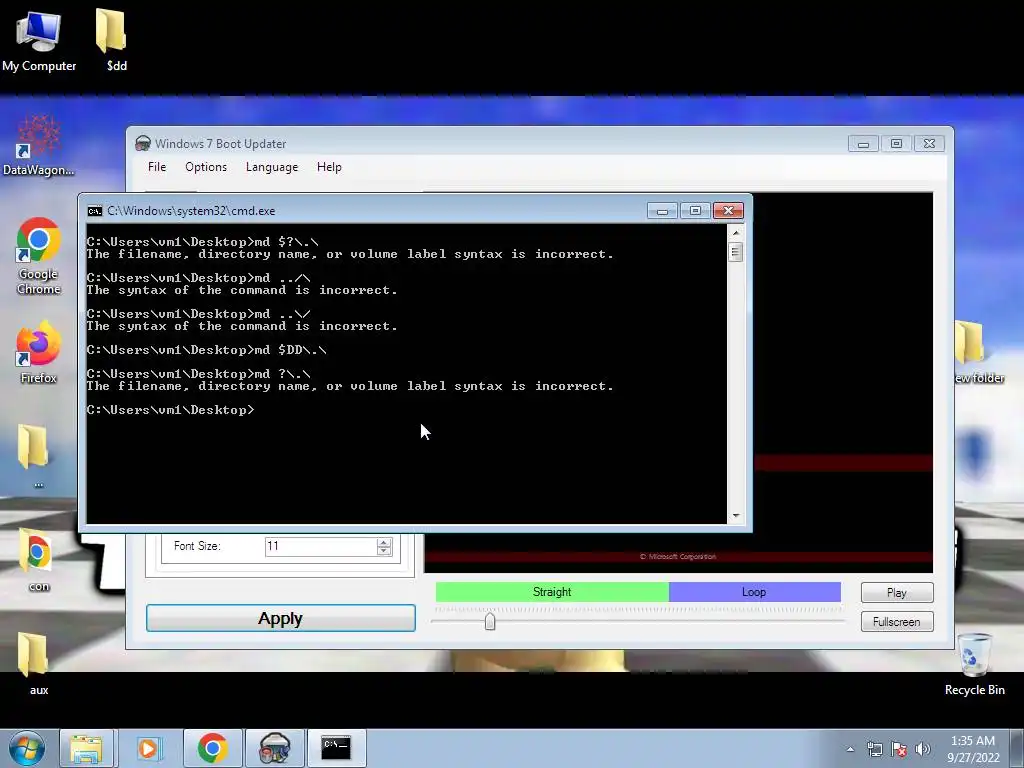Image resolution: width=1024 pixels, height=768 pixels.
Task: Click cmd scrollbar down arrow
Action: (x=736, y=515)
